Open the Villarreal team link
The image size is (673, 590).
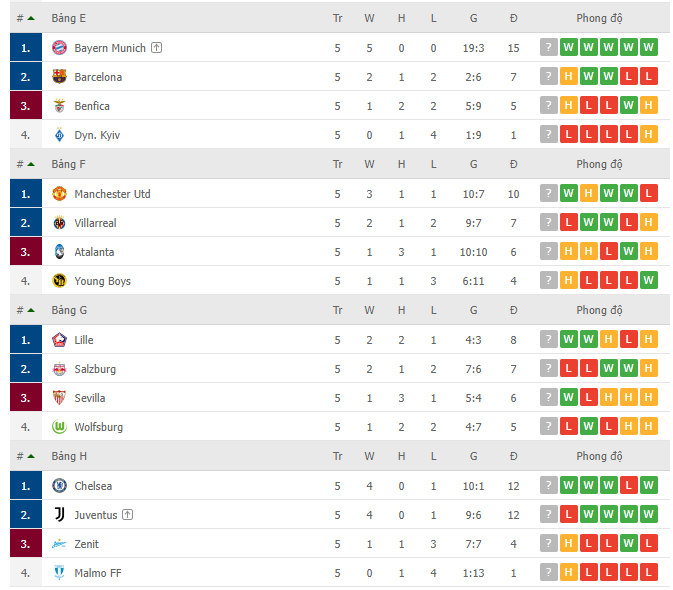pos(95,223)
